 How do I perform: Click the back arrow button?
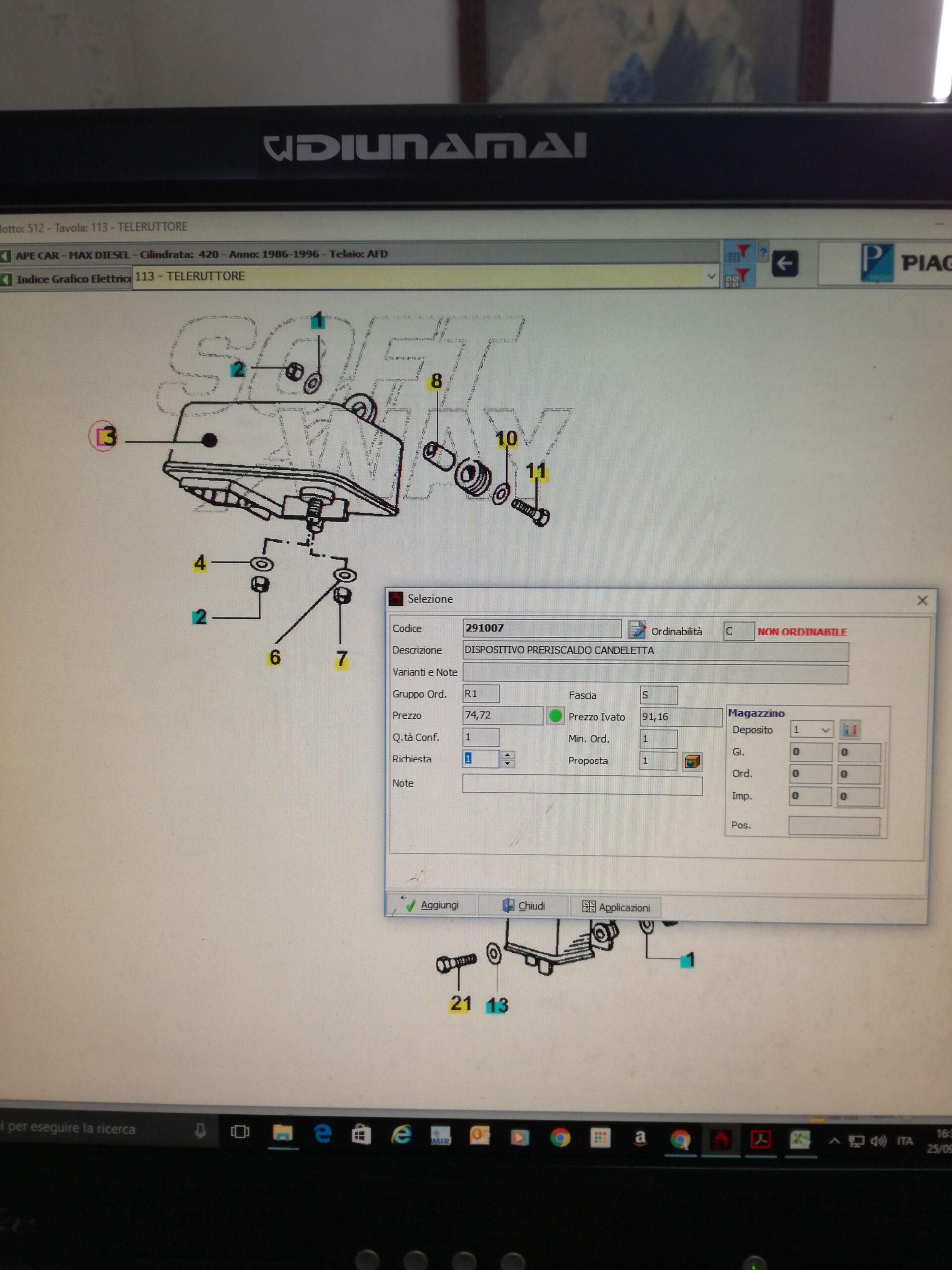click(784, 264)
